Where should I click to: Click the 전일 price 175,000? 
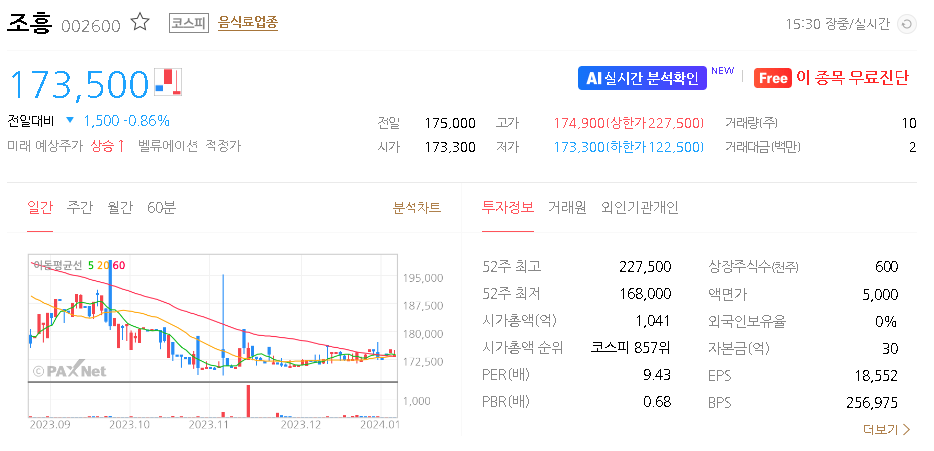coord(450,123)
